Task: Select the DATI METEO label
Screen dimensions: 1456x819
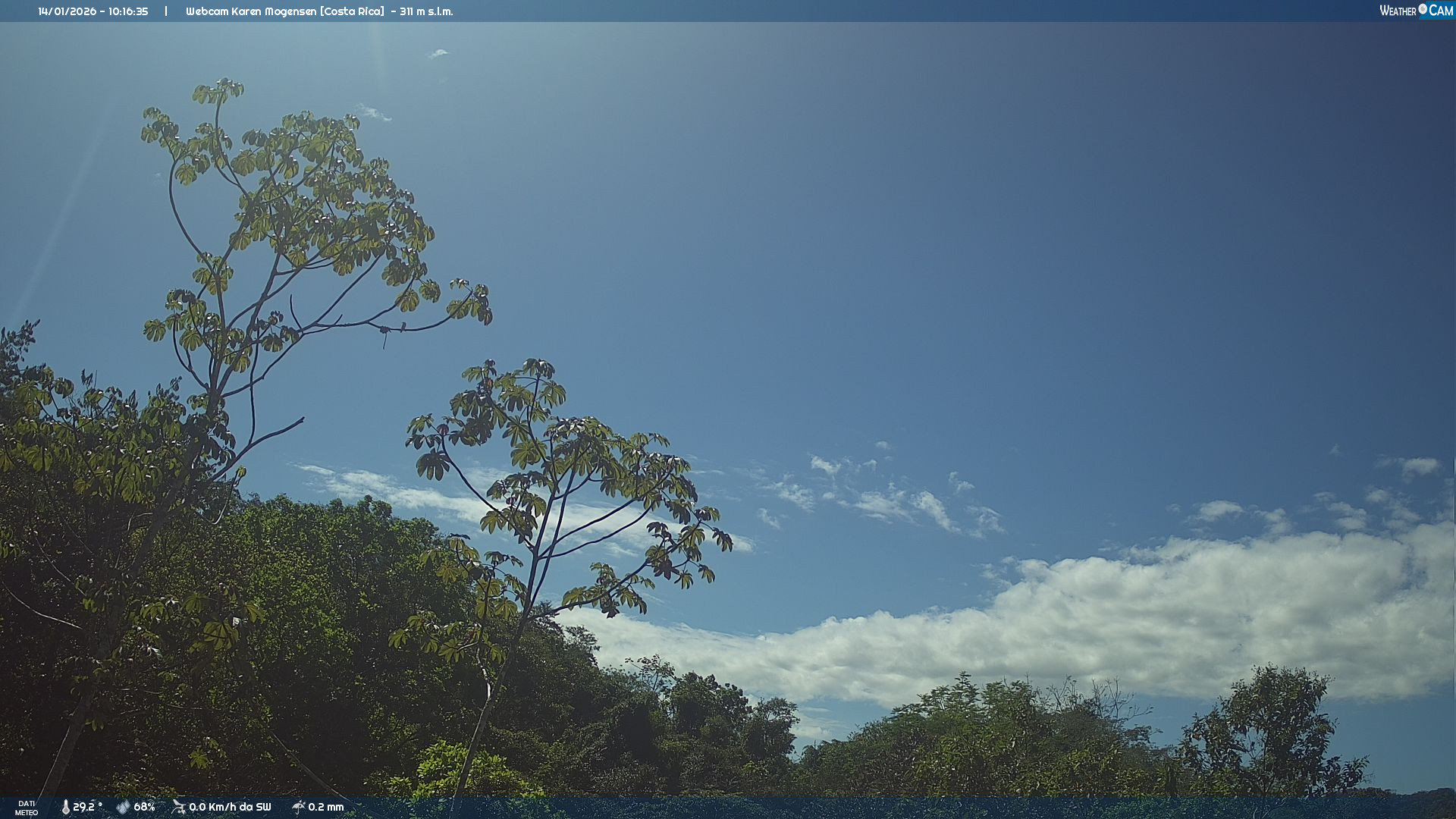Action: pos(27,808)
